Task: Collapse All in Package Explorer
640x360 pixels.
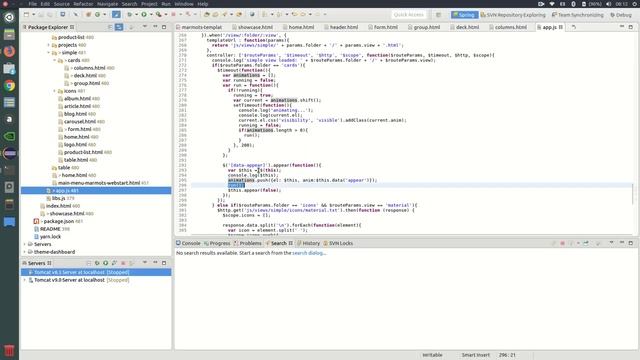Action: pyautogui.click(x=110, y=27)
